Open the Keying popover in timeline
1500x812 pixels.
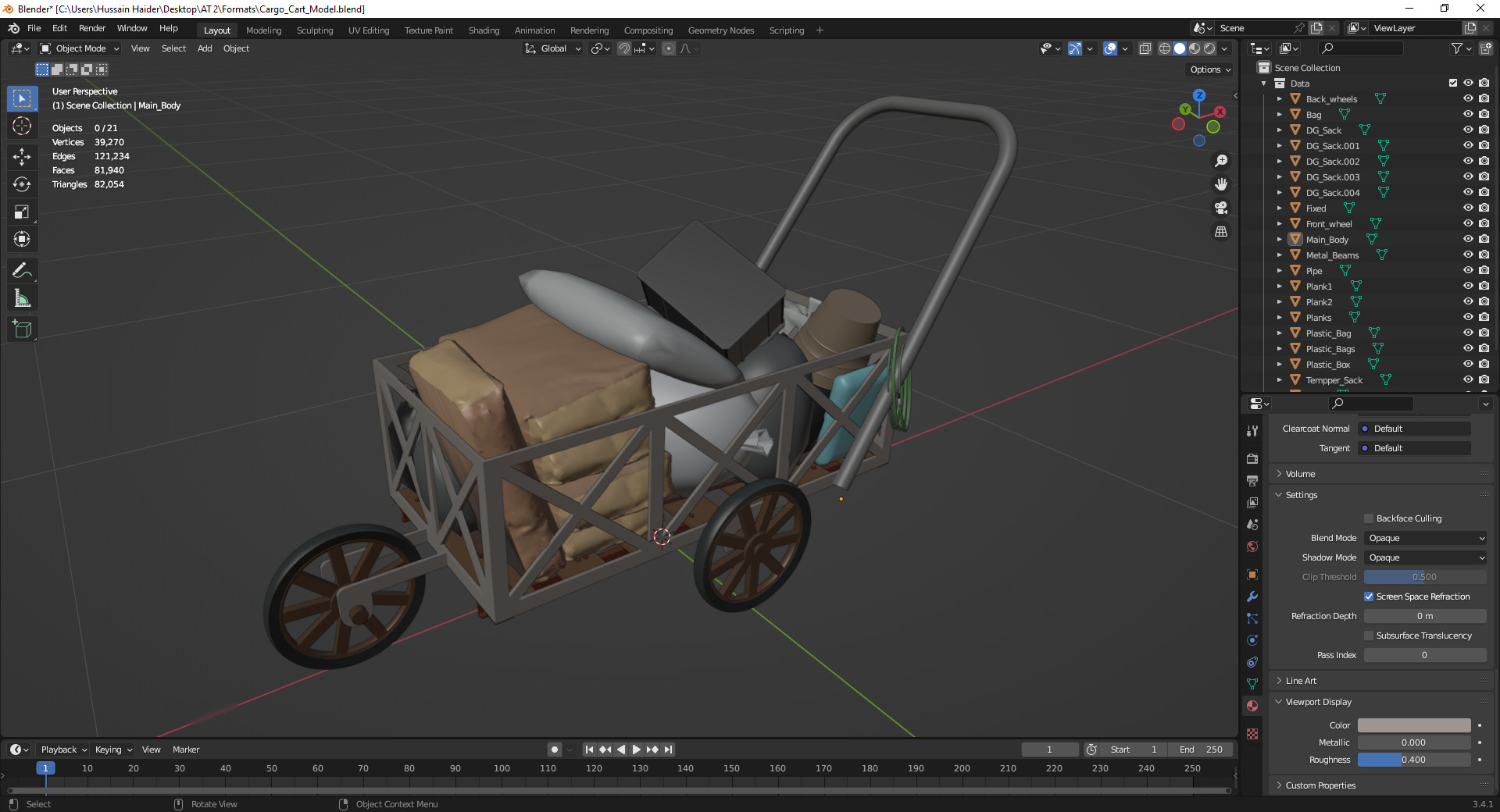(x=113, y=750)
